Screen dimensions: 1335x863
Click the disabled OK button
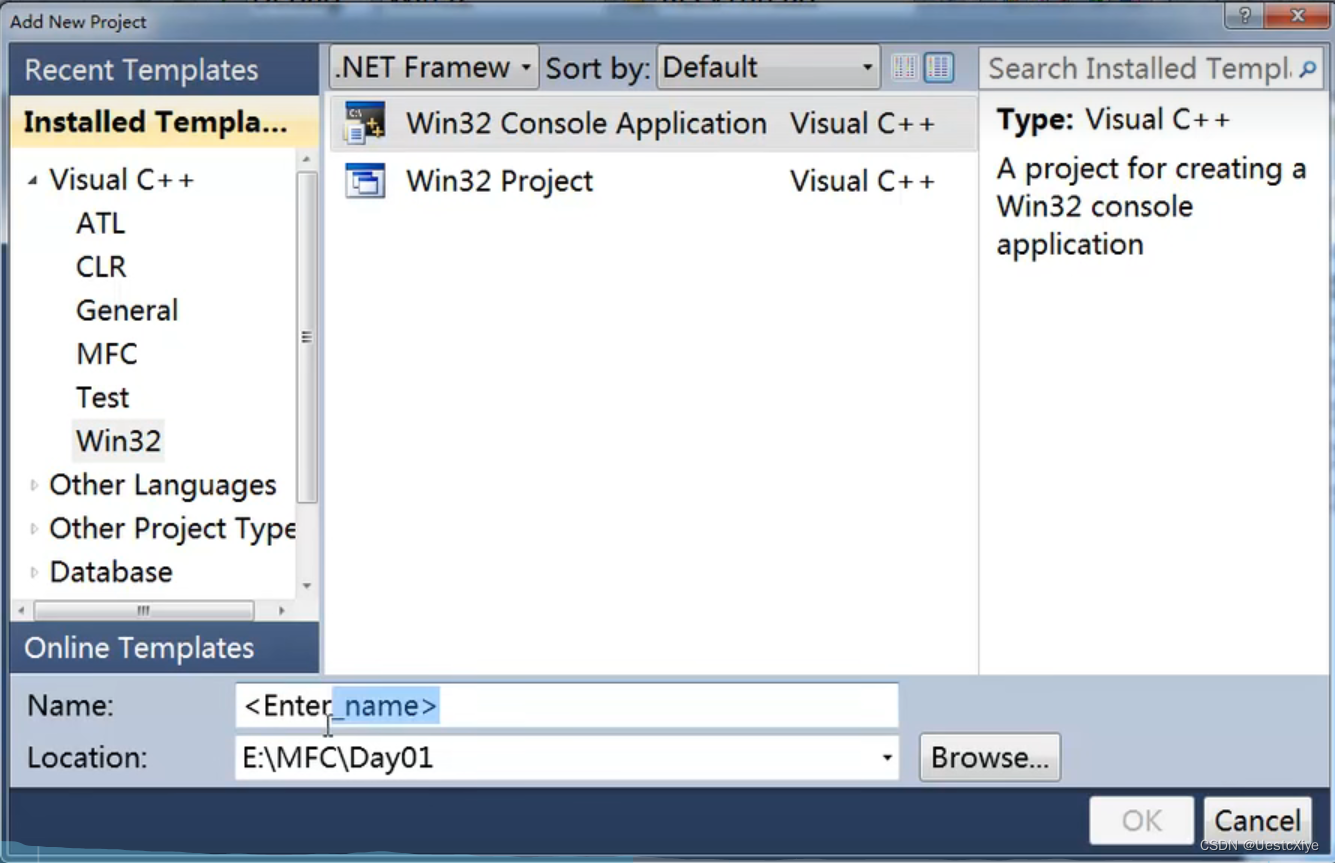[x=1142, y=821]
